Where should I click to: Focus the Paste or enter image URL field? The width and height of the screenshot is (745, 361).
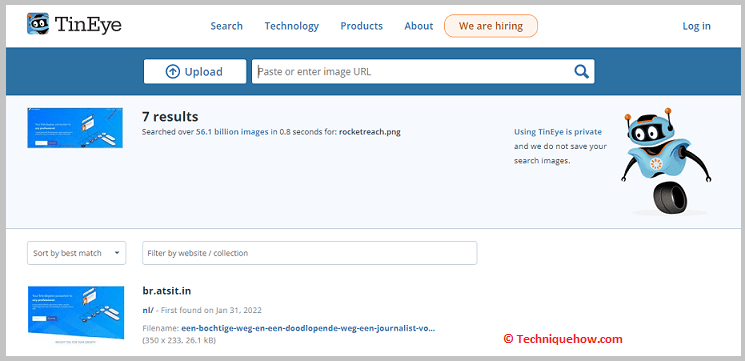423,72
